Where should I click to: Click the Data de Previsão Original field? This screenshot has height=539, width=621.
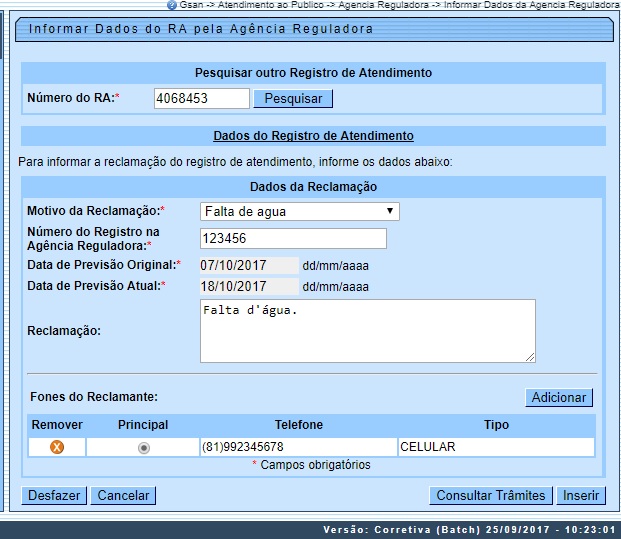pos(248,265)
